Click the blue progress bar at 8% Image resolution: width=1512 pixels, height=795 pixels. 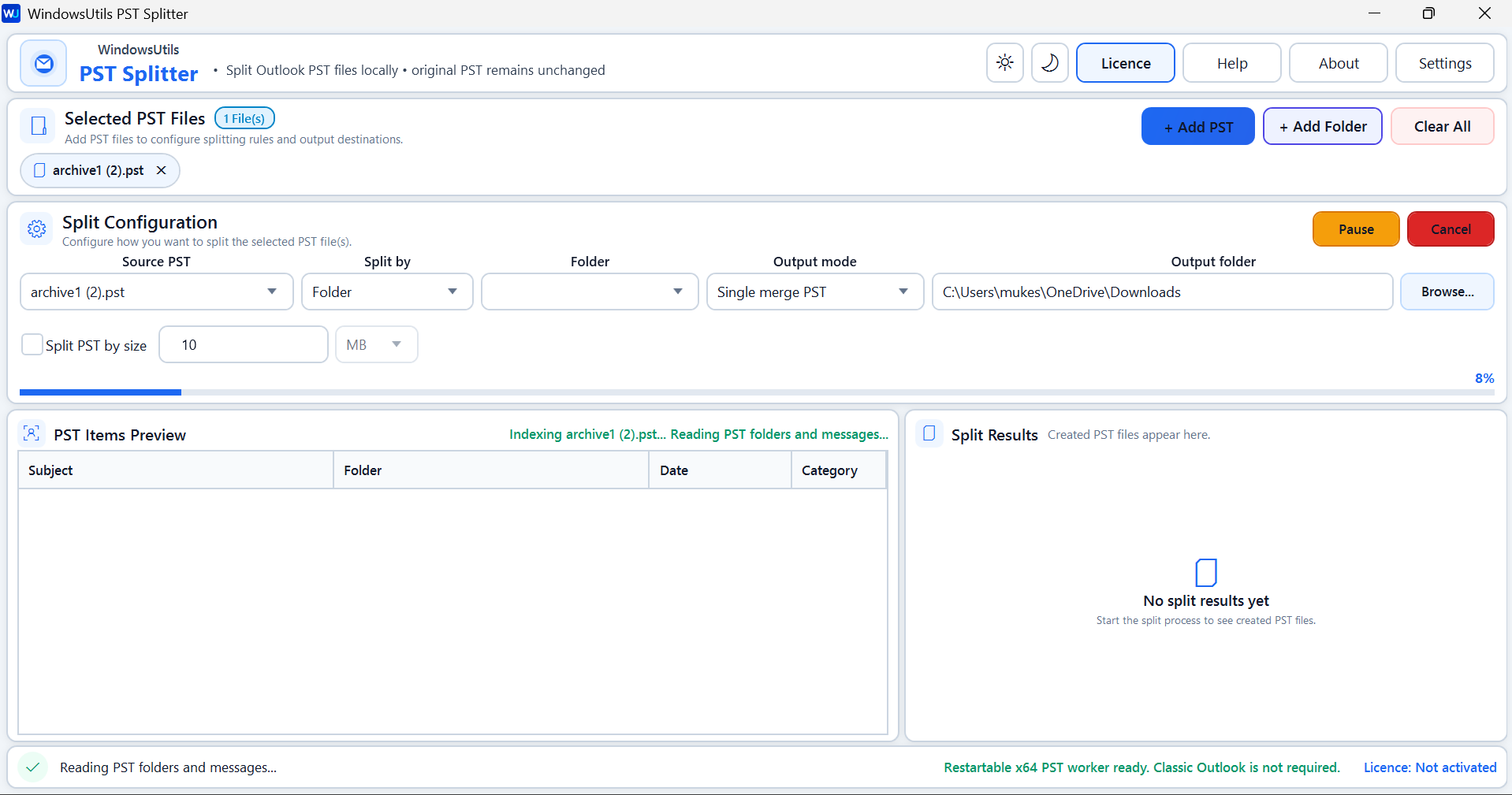click(x=100, y=392)
